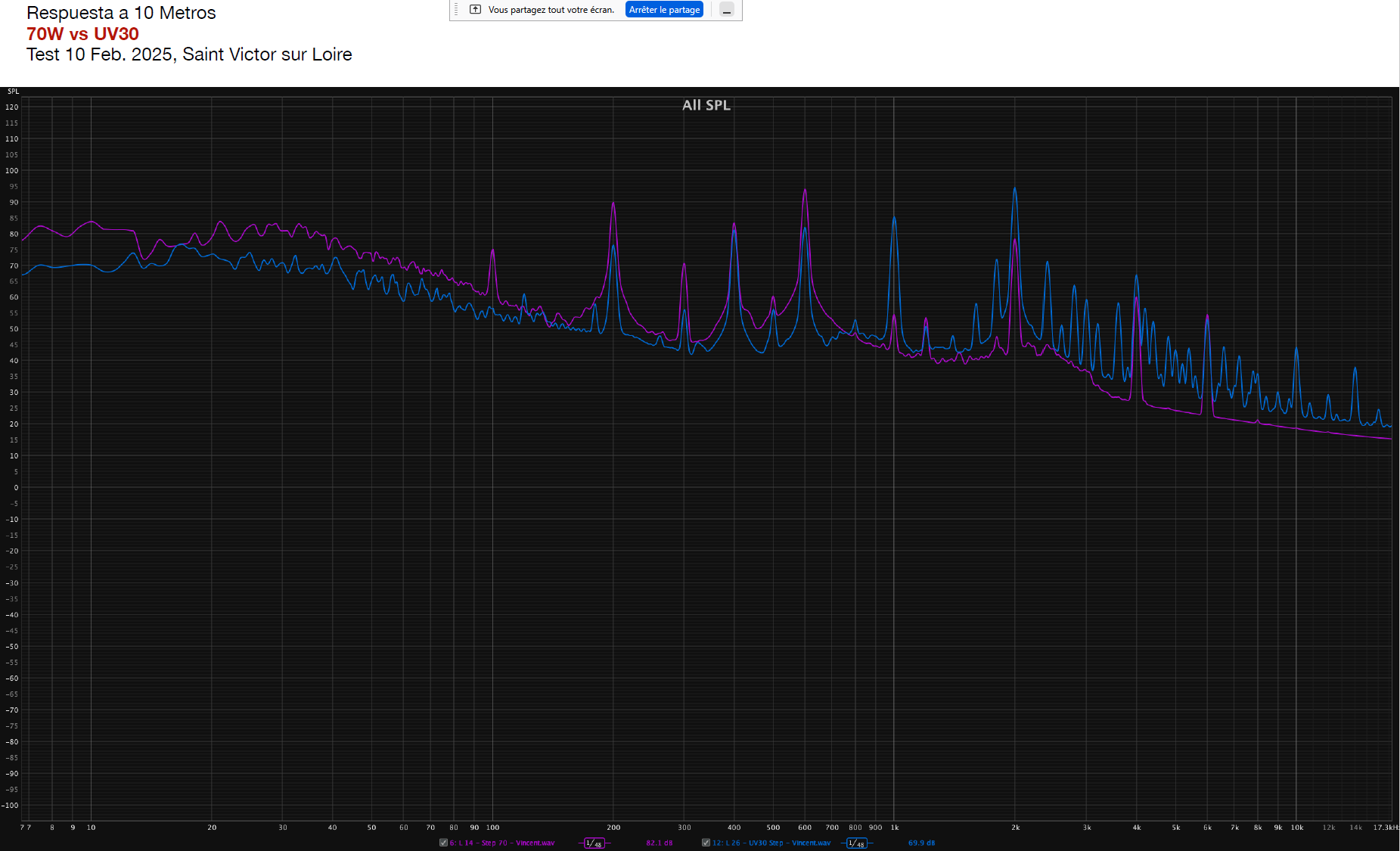Click the 120 dB level axis label
Screen dimensions: 1400x851
coord(12,107)
